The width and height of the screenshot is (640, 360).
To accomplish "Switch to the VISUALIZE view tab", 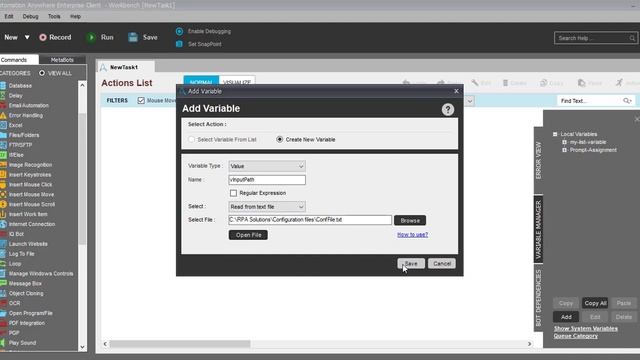I will pos(237,82).
